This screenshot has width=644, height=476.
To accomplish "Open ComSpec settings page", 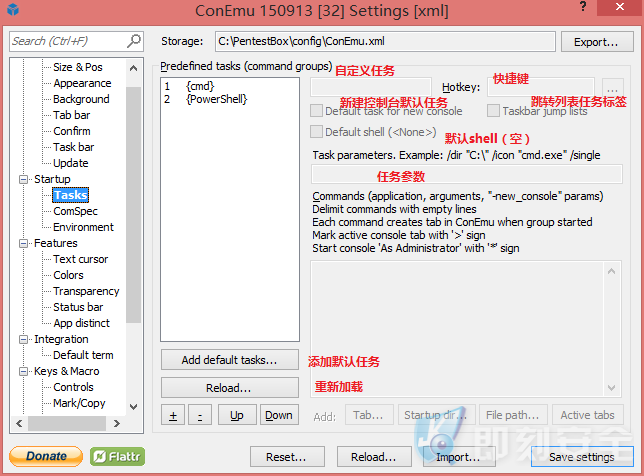I will pos(76,211).
